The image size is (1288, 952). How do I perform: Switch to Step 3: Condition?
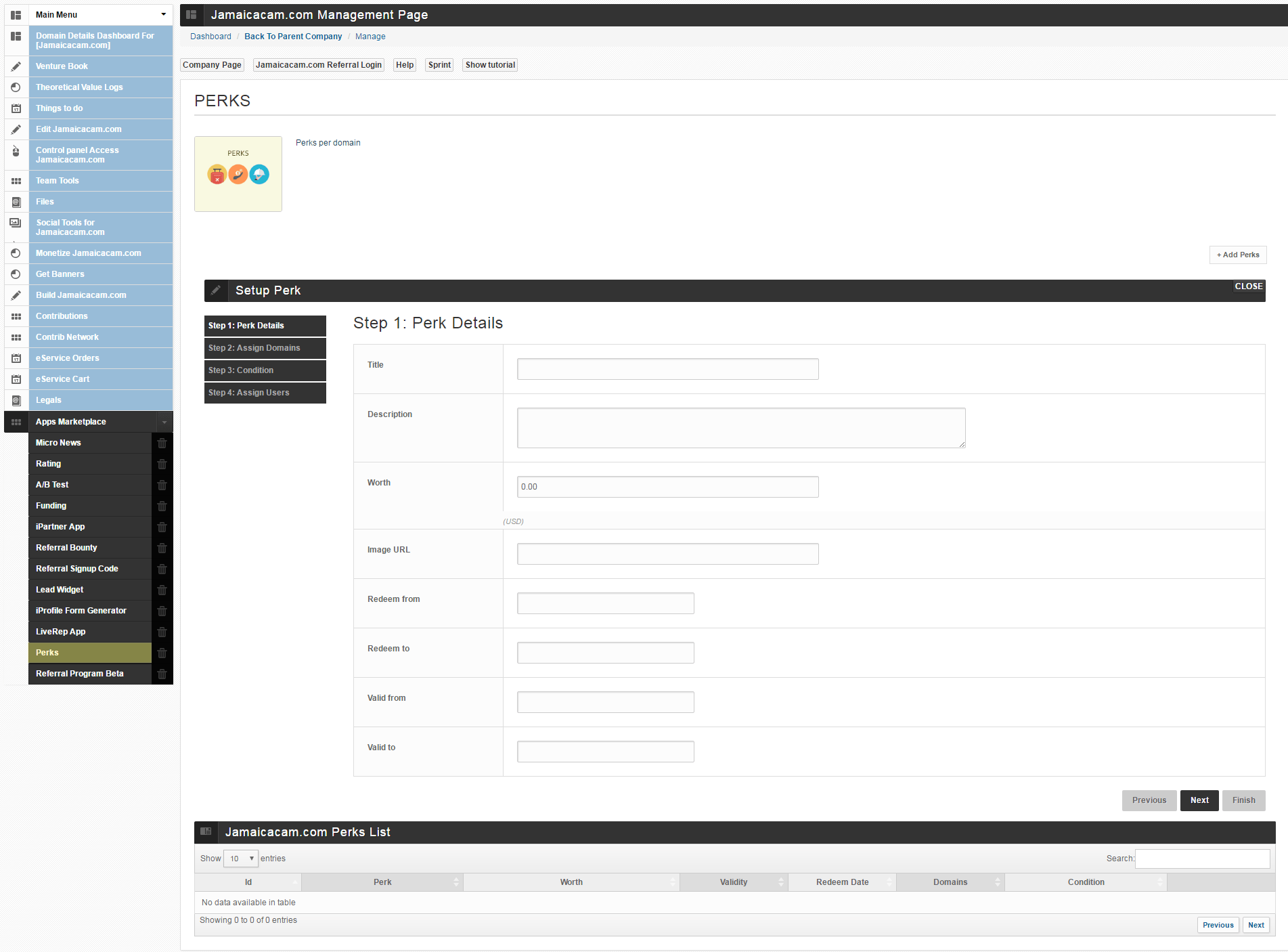click(x=265, y=370)
